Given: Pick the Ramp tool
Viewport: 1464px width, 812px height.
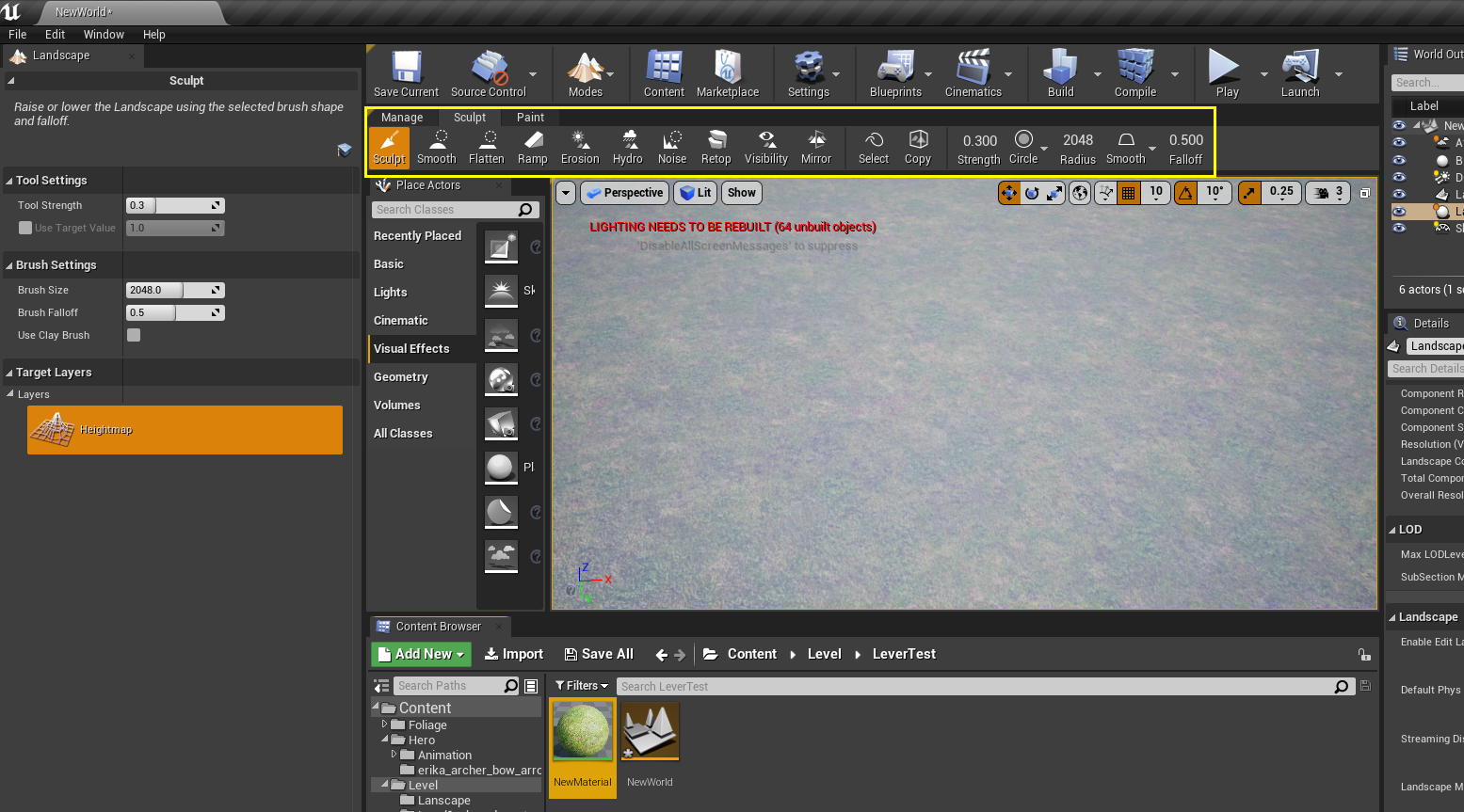Looking at the screenshot, I should pyautogui.click(x=533, y=149).
